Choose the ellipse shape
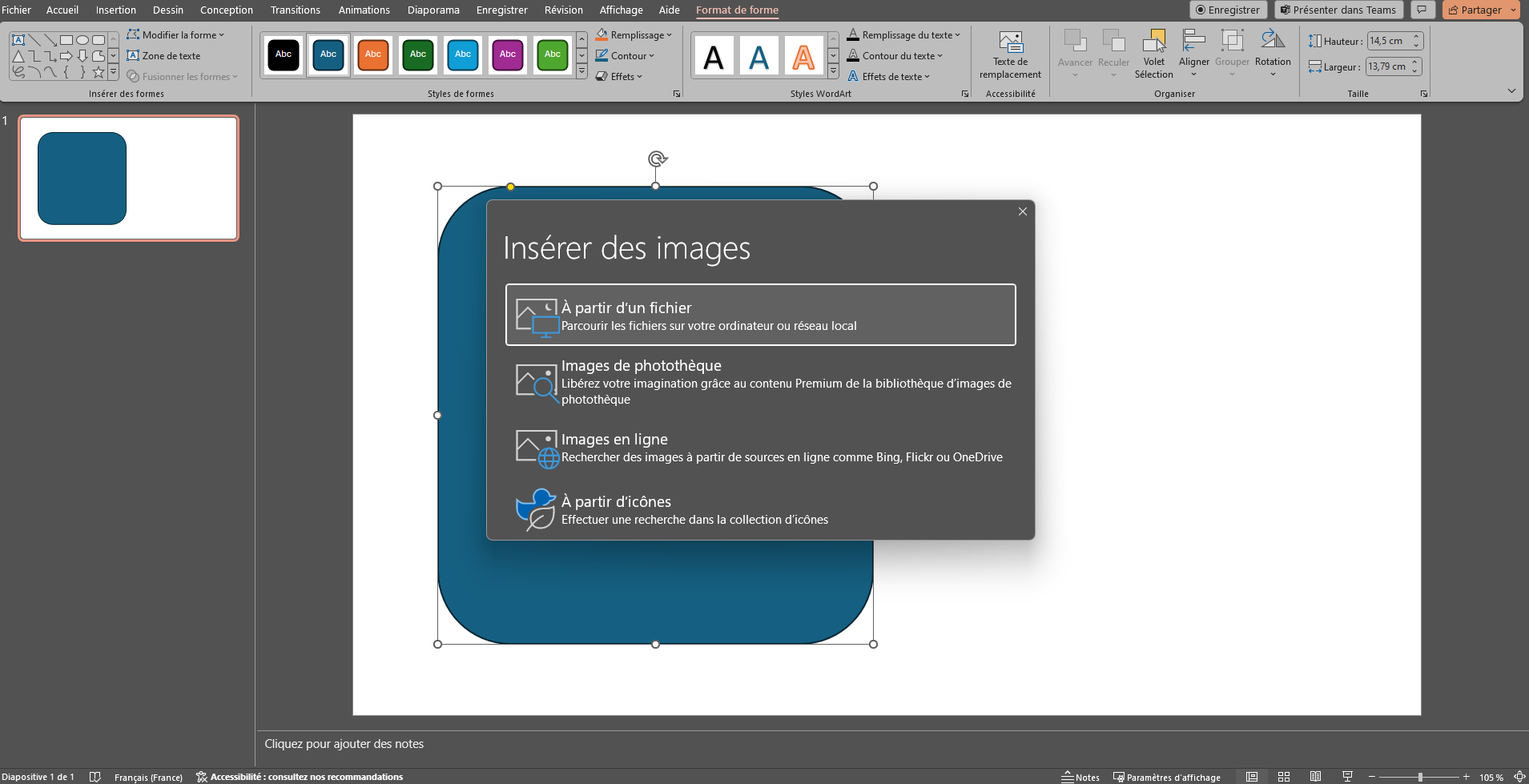1529x784 pixels. (82, 40)
